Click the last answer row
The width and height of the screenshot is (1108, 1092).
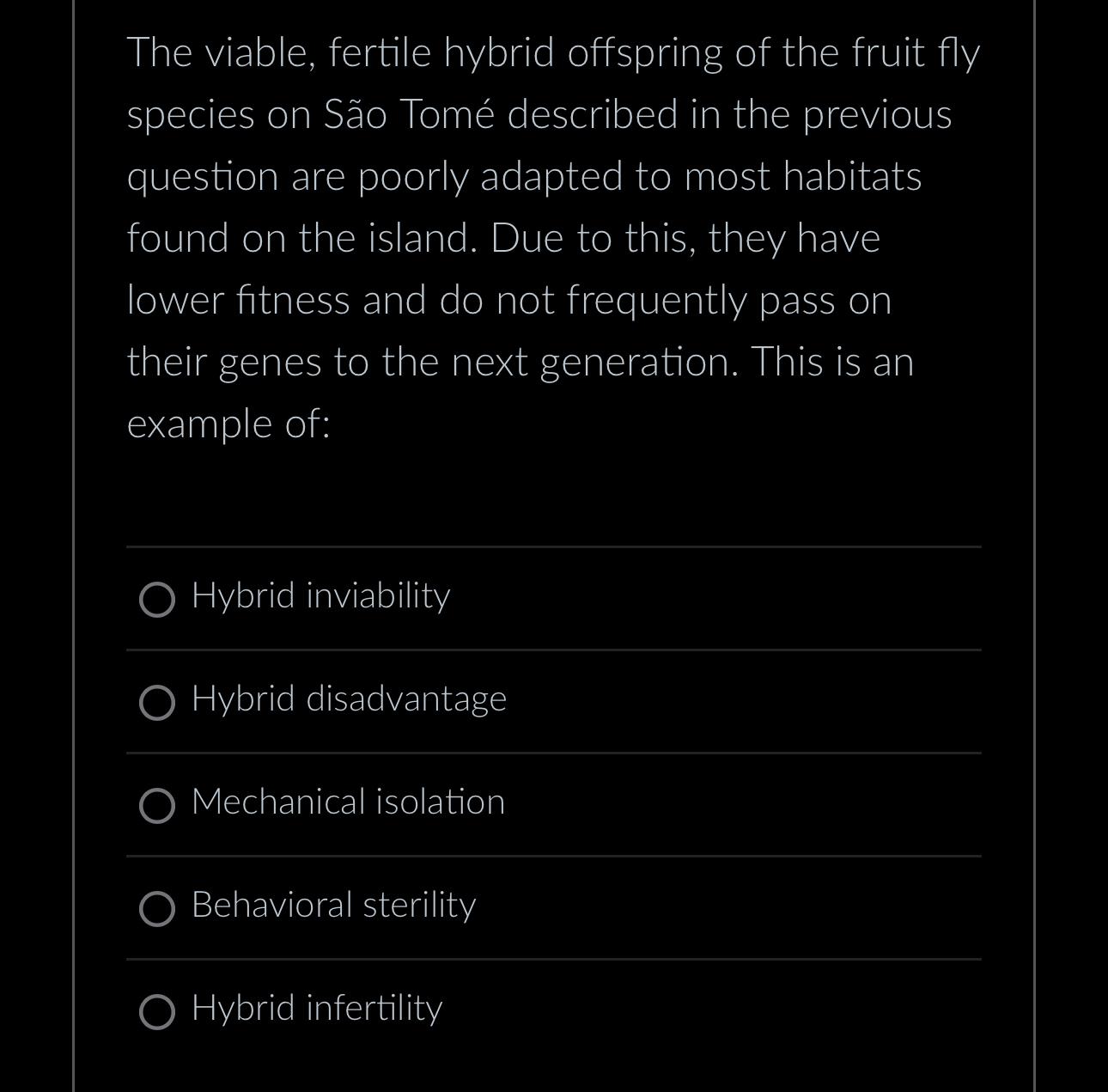(553, 1012)
